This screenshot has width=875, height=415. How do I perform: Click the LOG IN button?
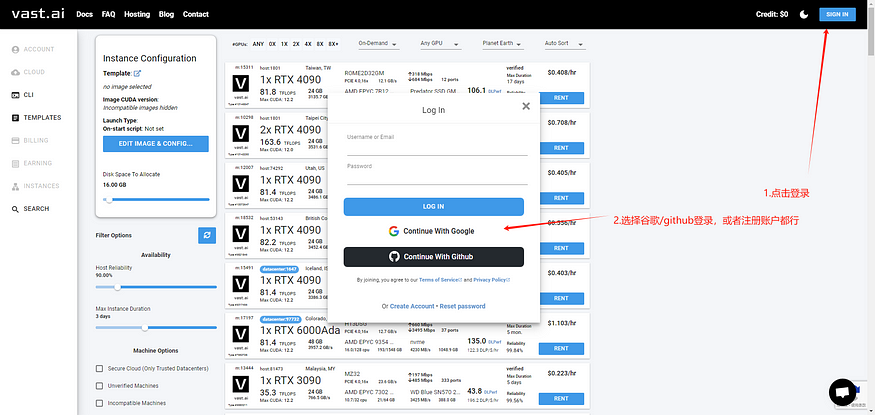point(434,206)
